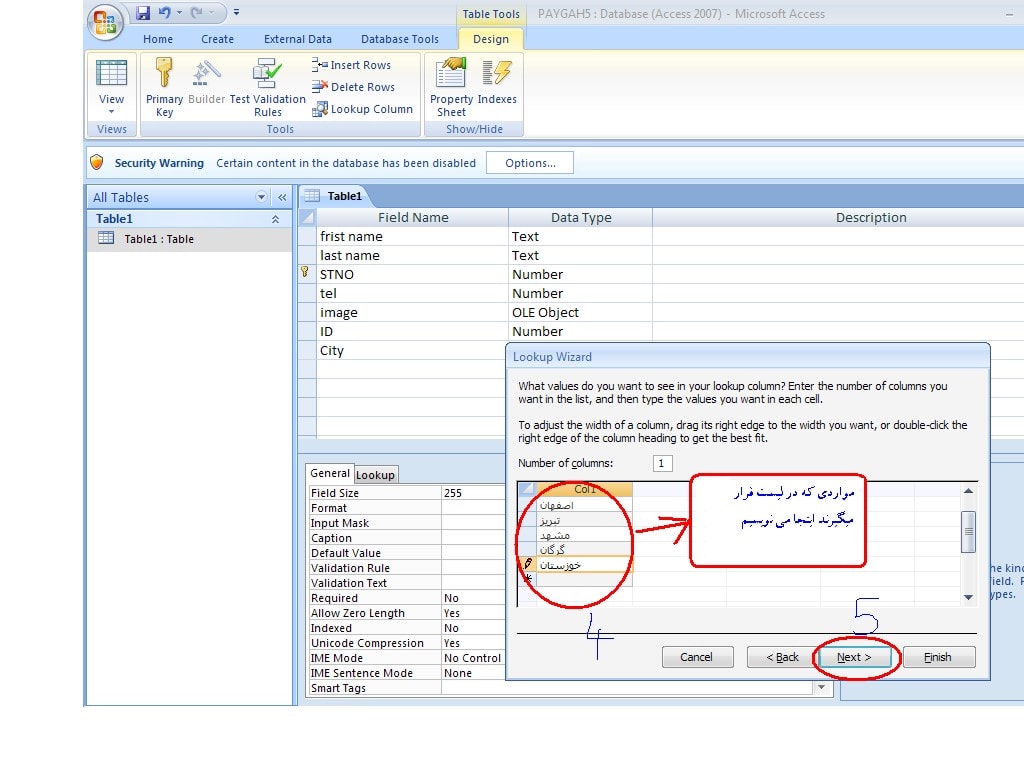The image size is (1024, 768).
Task: Select the General properties tab
Action: point(330,473)
